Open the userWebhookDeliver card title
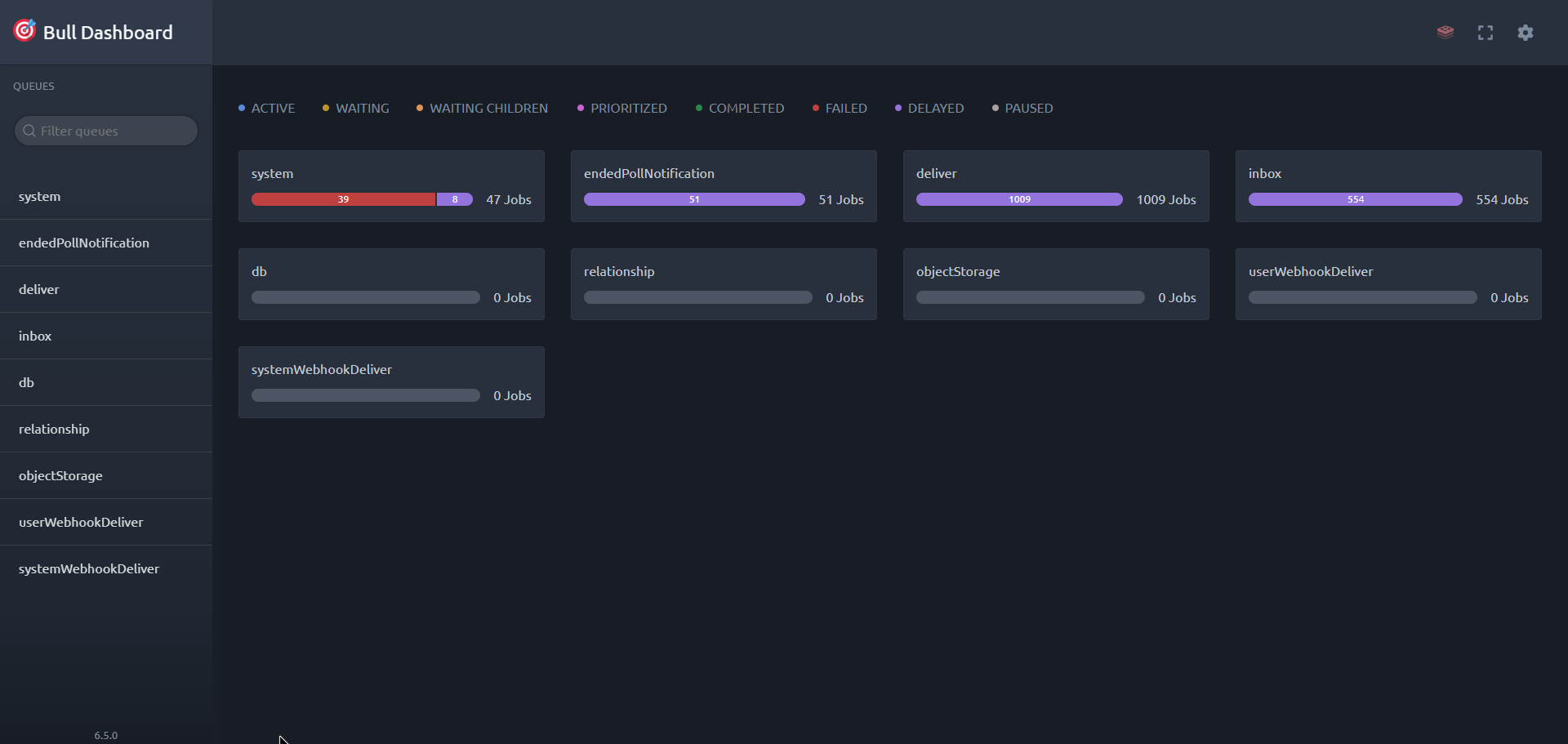 coord(1310,272)
